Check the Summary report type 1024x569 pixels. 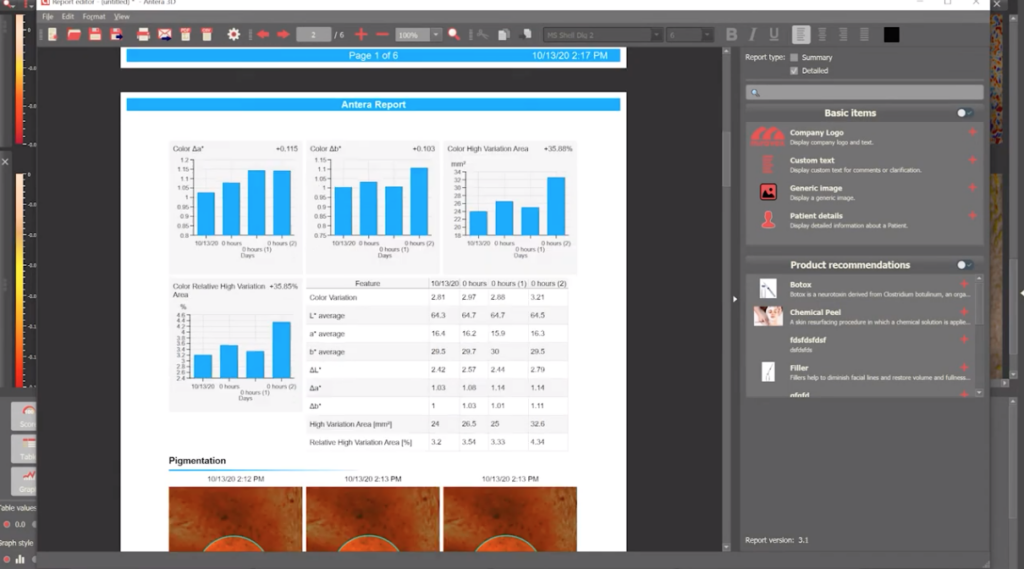(794, 57)
